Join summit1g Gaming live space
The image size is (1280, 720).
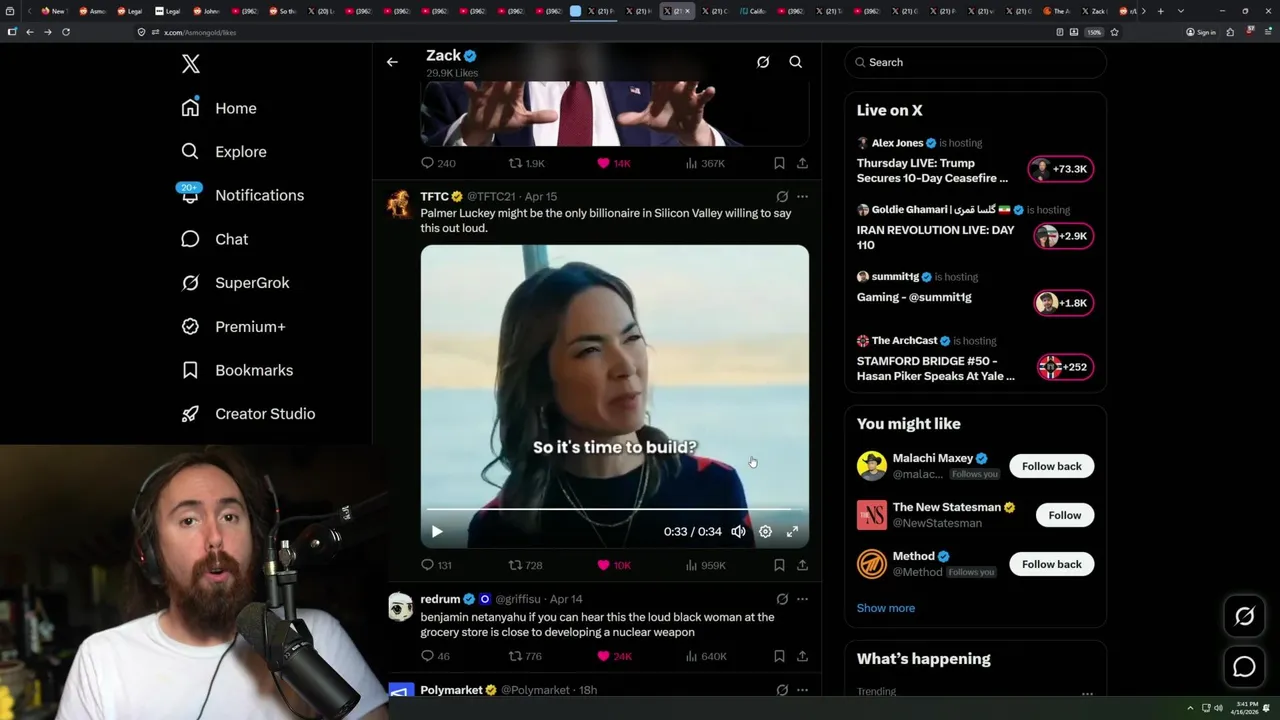[x=1063, y=303]
